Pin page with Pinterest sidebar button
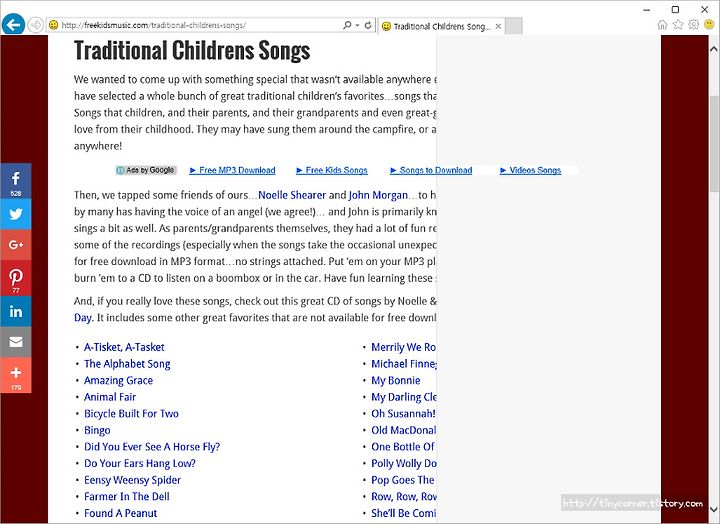Viewport: 720px width, 524px height. [16, 278]
